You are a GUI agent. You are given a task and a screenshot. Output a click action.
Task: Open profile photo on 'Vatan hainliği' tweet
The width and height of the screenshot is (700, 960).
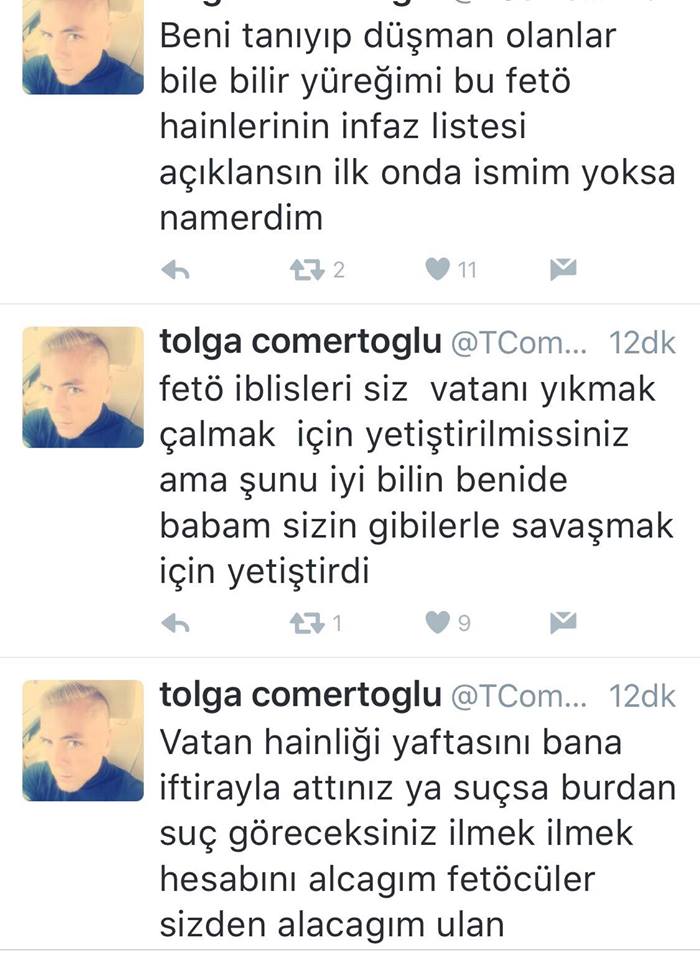83,741
